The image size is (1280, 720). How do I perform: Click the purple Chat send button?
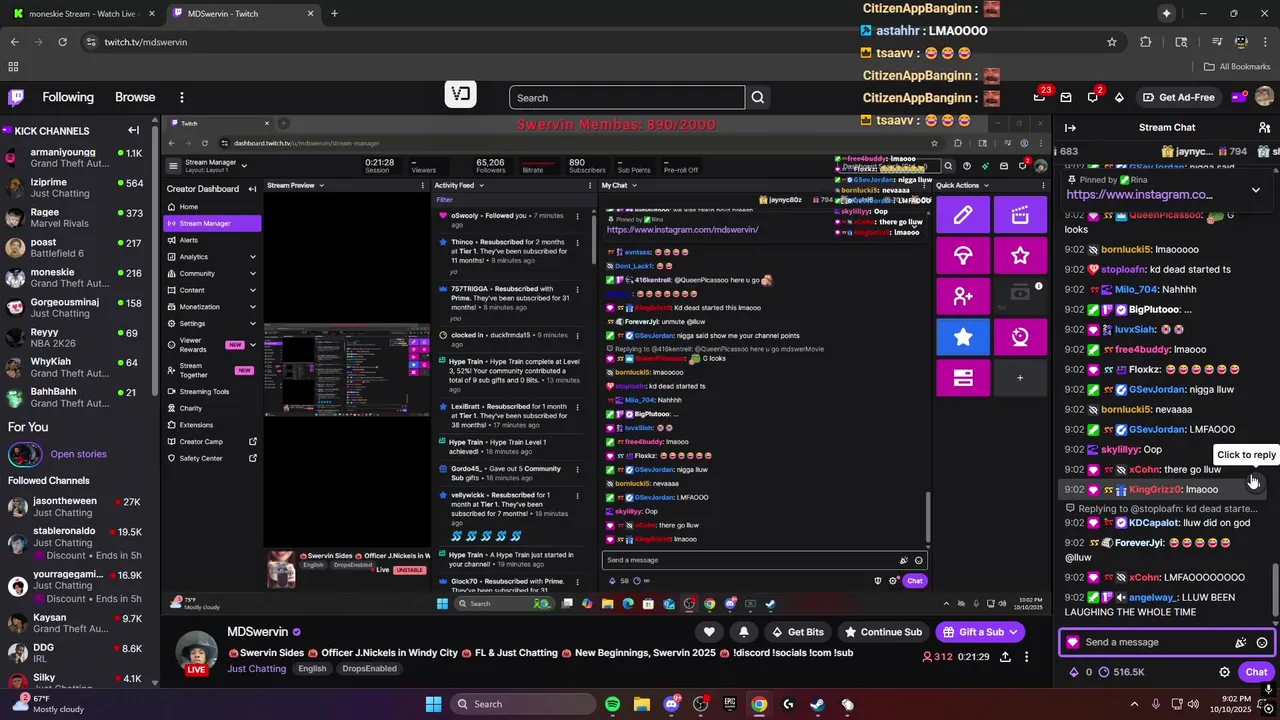click(1256, 672)
